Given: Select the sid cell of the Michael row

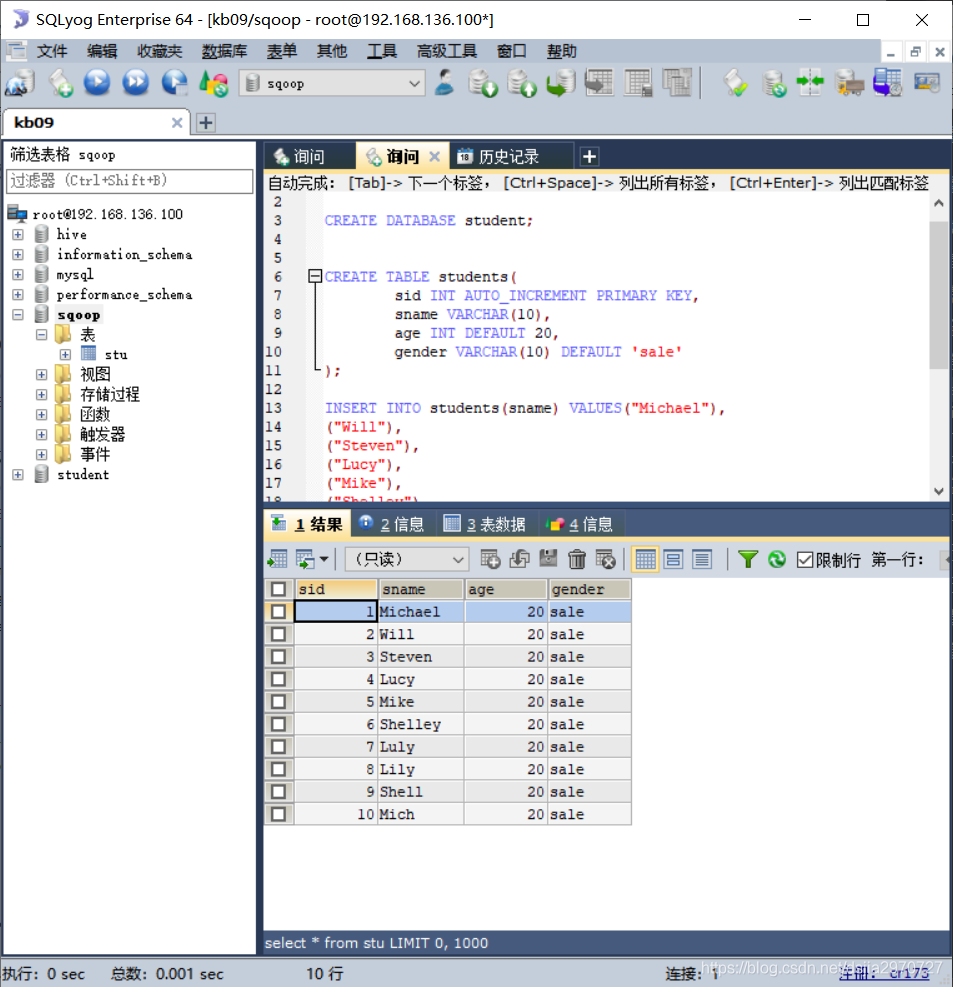Looking at the screenshot, I should (x=336, y=612).
